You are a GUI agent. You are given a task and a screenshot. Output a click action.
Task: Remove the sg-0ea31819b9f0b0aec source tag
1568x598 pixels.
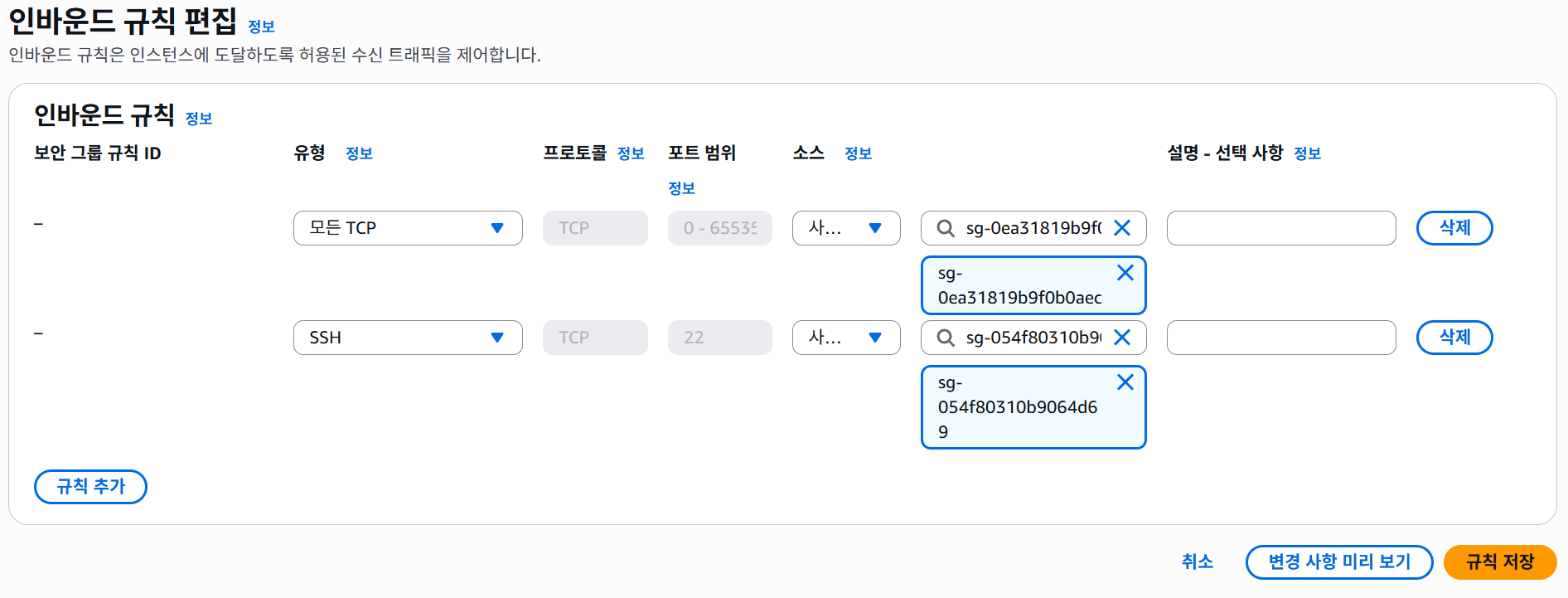[x=1125, y=273]
